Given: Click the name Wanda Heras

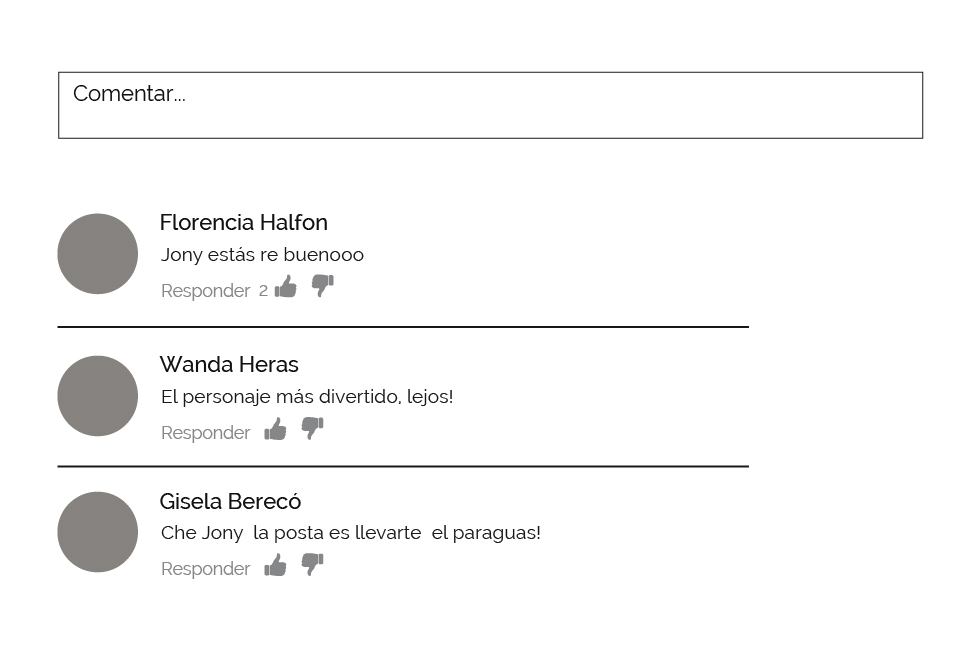Looking at the screenshot, I should click(x=229, y=364).
